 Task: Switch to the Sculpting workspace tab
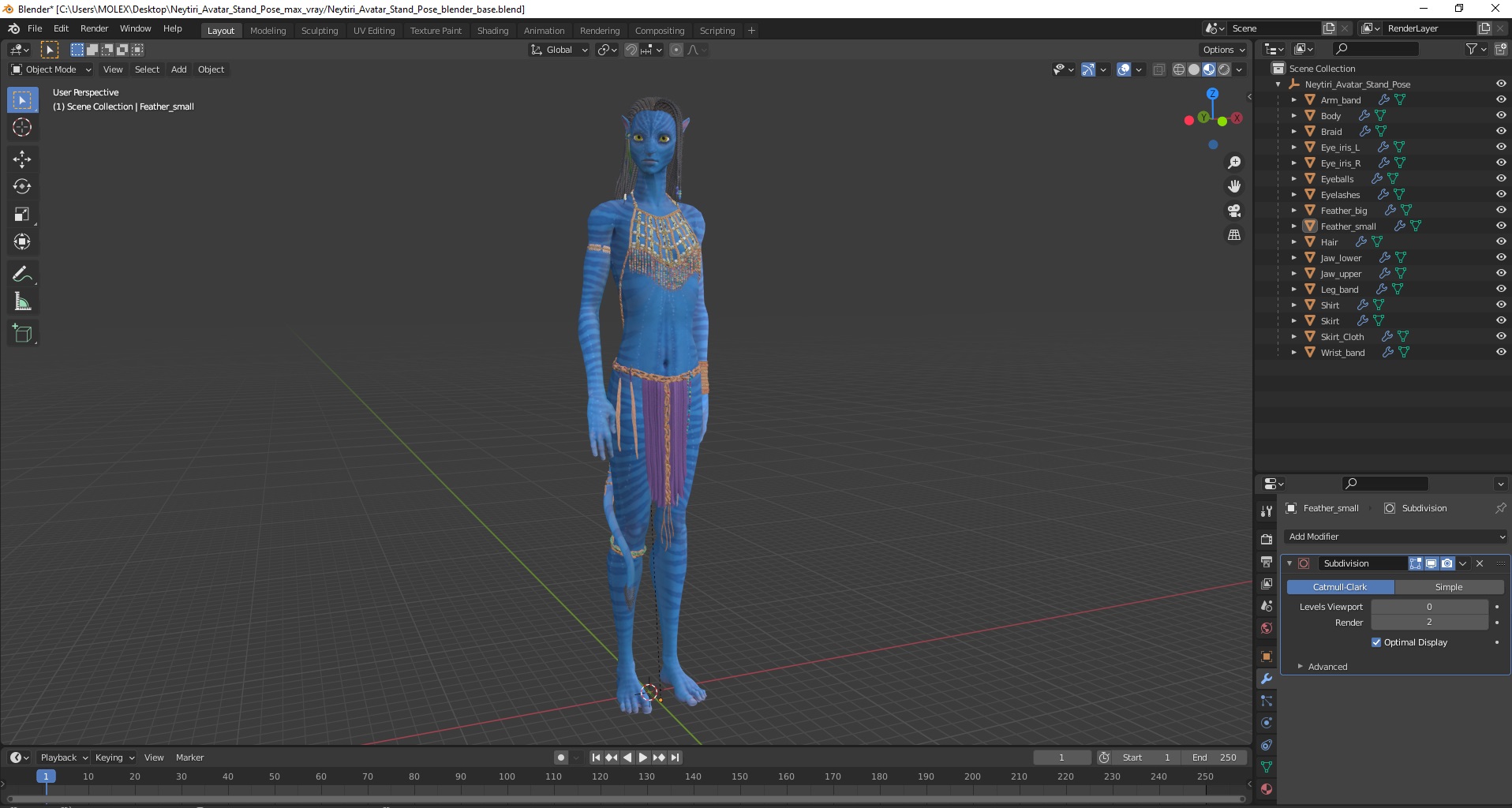[x=320, y=31]
